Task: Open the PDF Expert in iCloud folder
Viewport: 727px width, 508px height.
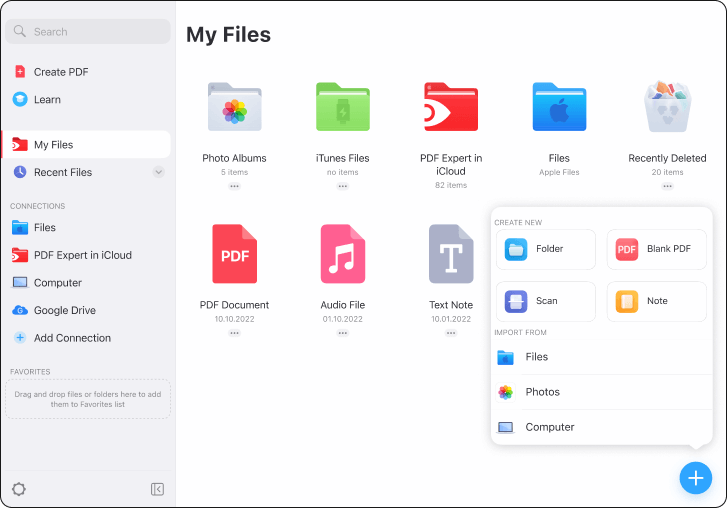Action: click(x=451, y=108)
